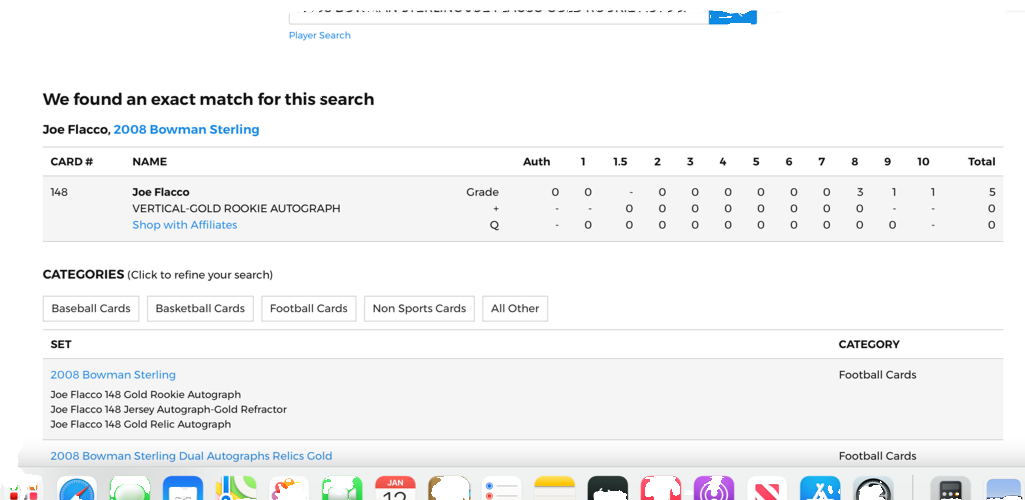Open the Notes app in dock
Screen dimensions: 1025x500
tap(554, 490)
